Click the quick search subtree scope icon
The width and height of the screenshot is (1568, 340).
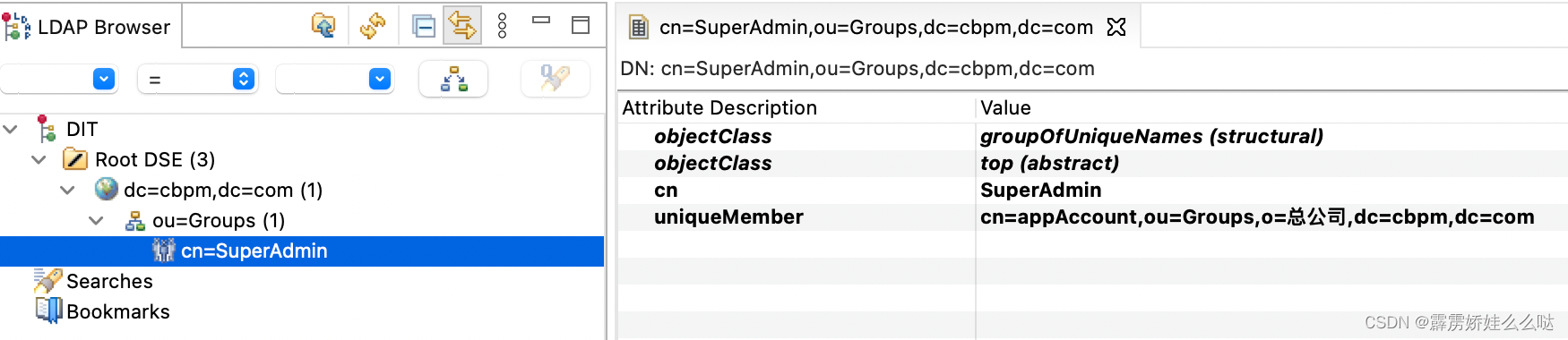454,80
